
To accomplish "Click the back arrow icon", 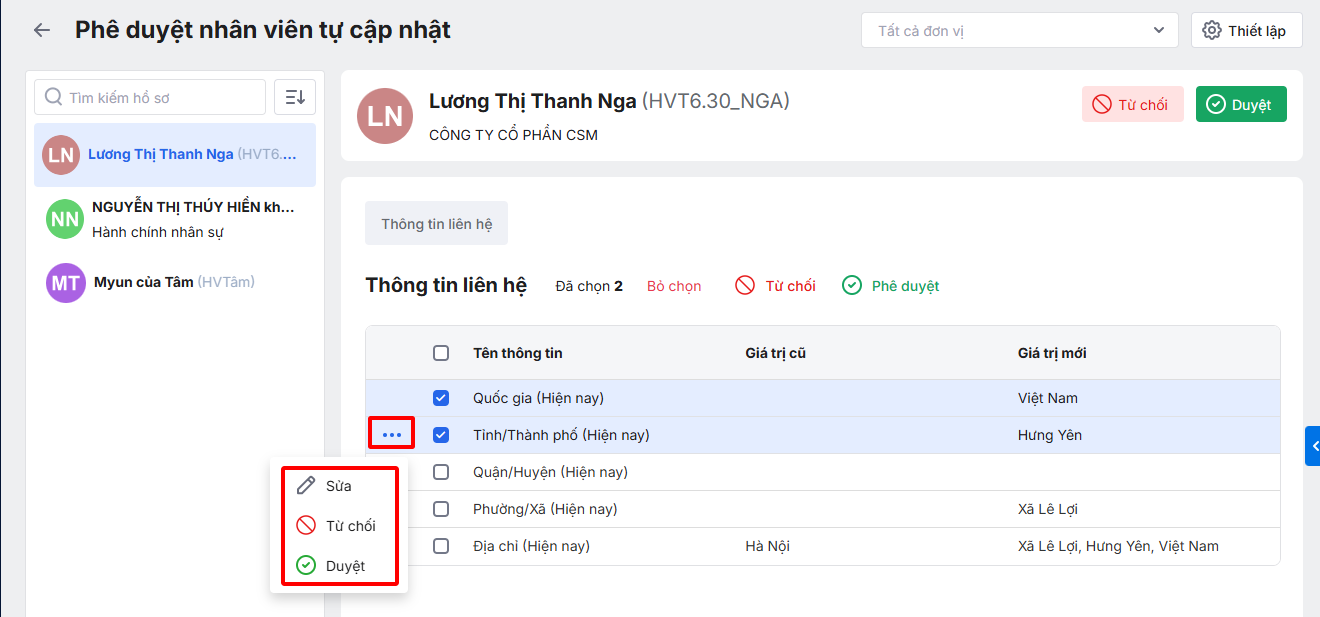I will click(42, 30).
